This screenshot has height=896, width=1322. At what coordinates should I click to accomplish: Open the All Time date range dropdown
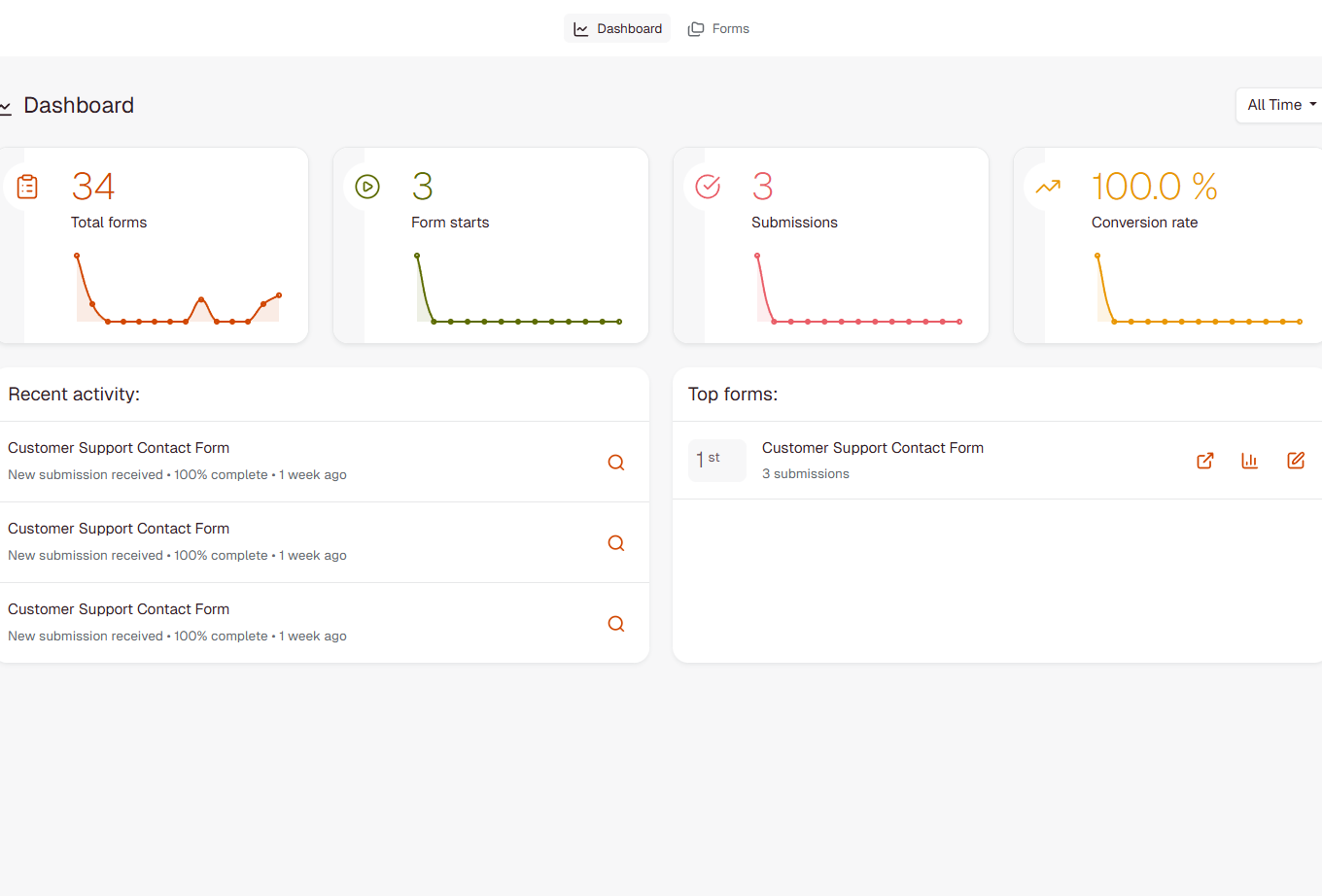point(1276,104)
